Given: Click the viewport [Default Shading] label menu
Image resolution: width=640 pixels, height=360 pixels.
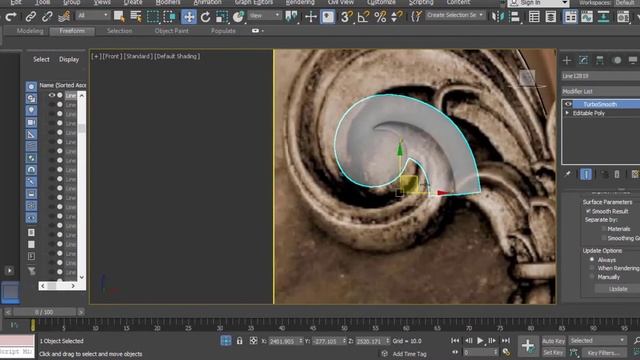Looking at the screenshot, I should [177, 56].
